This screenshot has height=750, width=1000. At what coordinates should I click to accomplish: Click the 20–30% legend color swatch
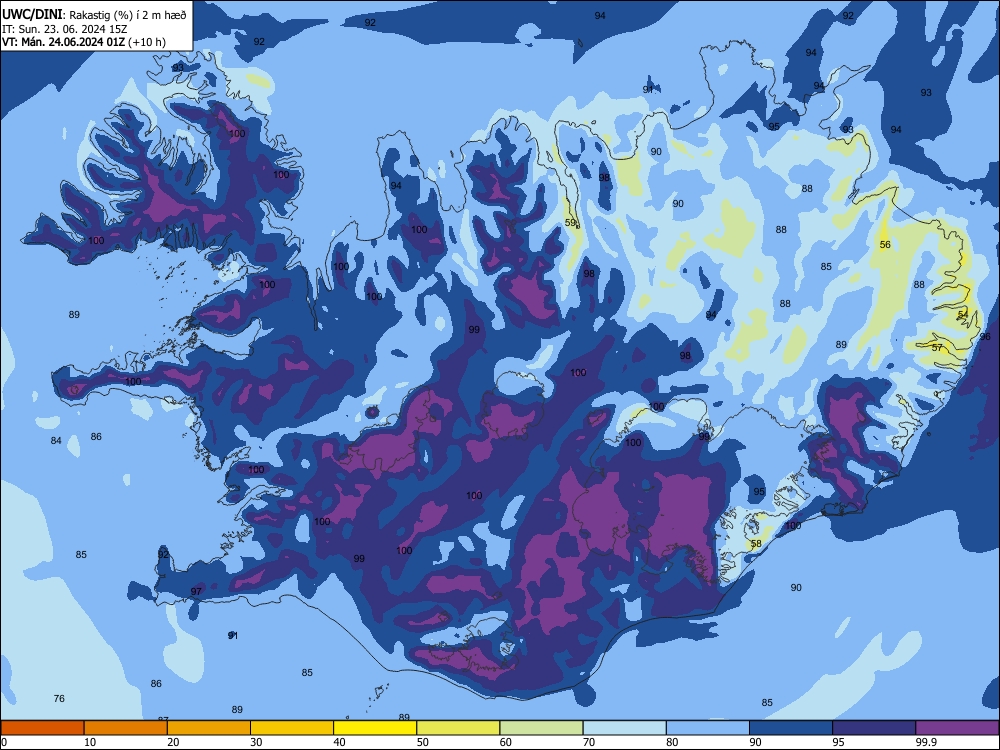(209, 728)
